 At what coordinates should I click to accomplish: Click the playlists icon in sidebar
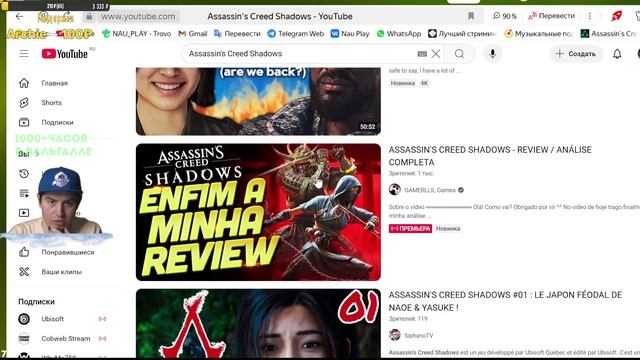(24, 193)
